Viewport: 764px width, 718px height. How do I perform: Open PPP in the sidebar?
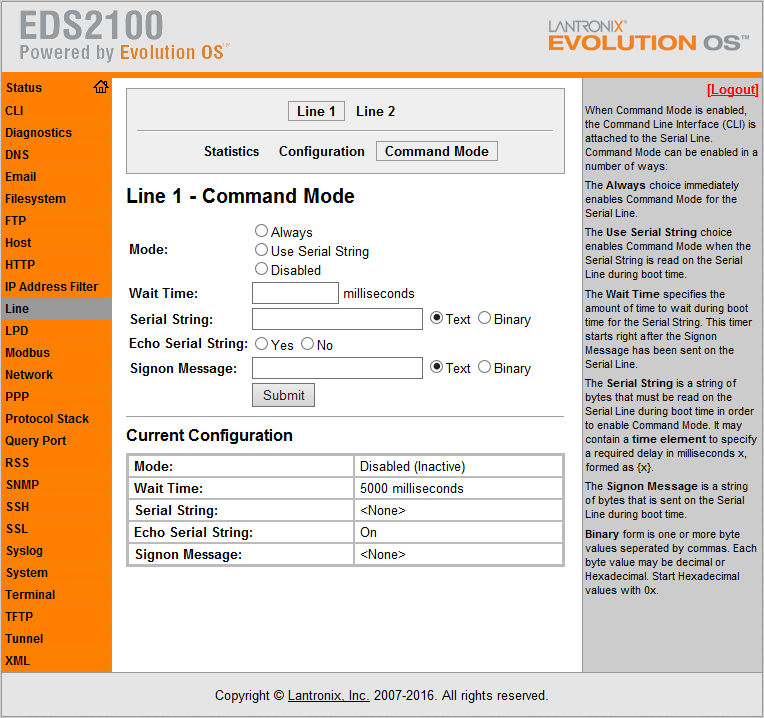click(x=57, y=397)
